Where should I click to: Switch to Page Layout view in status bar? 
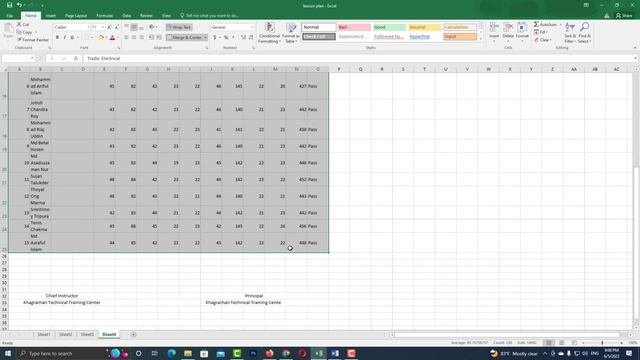pos(562,343)
